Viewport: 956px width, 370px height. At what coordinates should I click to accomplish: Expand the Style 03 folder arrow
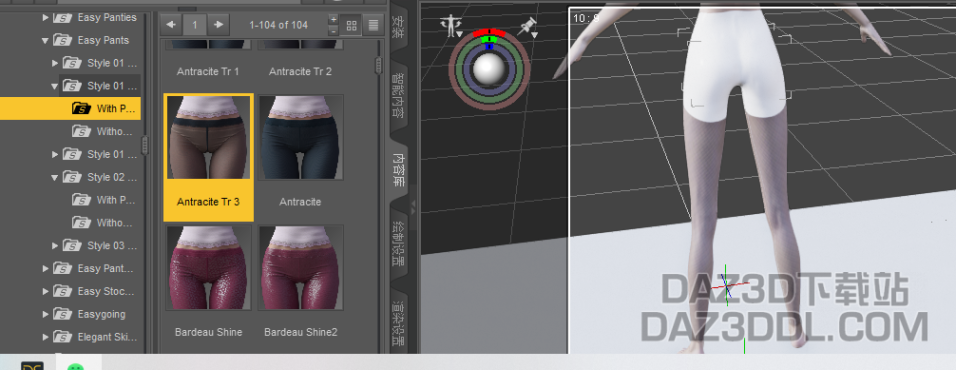(55, 246)
